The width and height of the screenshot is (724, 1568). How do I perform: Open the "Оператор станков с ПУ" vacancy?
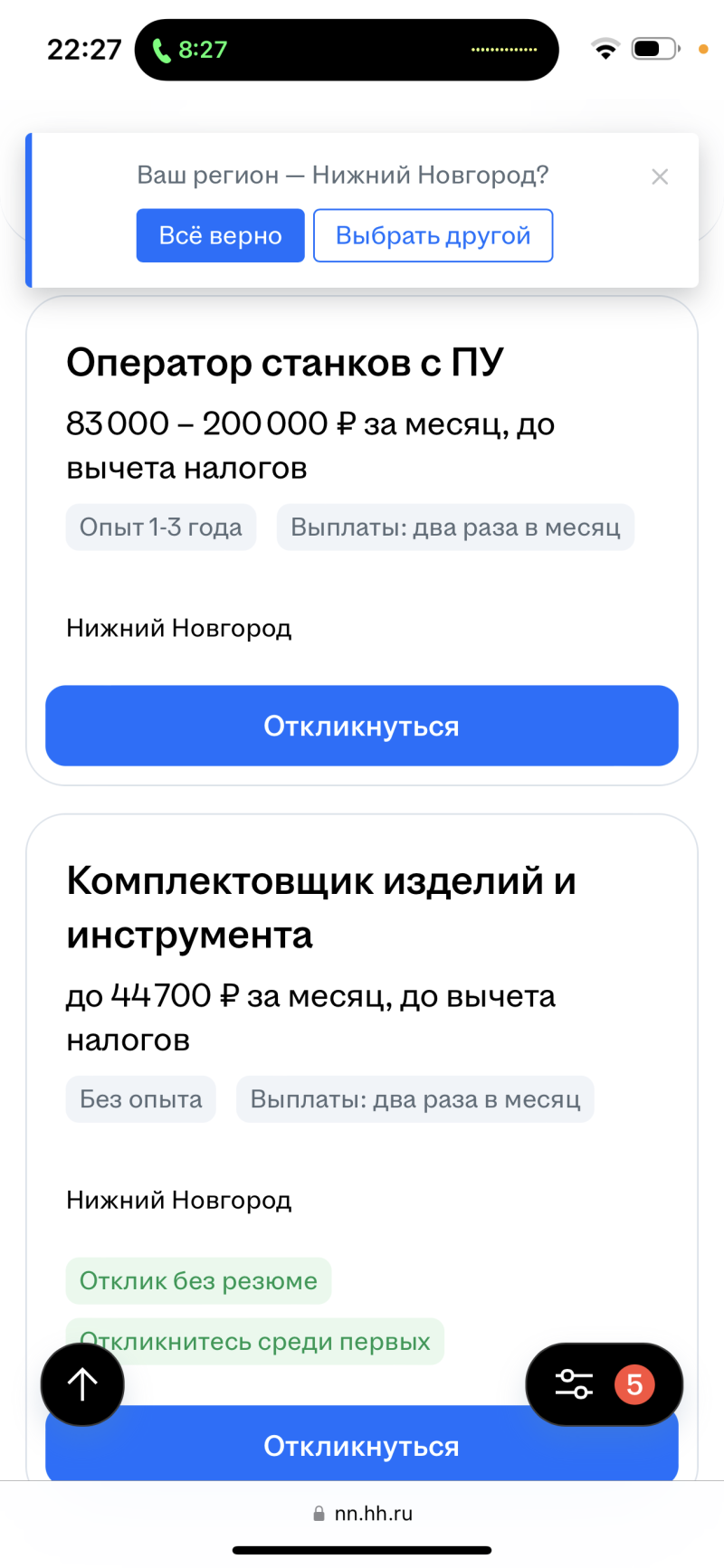pyautogui.click(x=285, y=363)
